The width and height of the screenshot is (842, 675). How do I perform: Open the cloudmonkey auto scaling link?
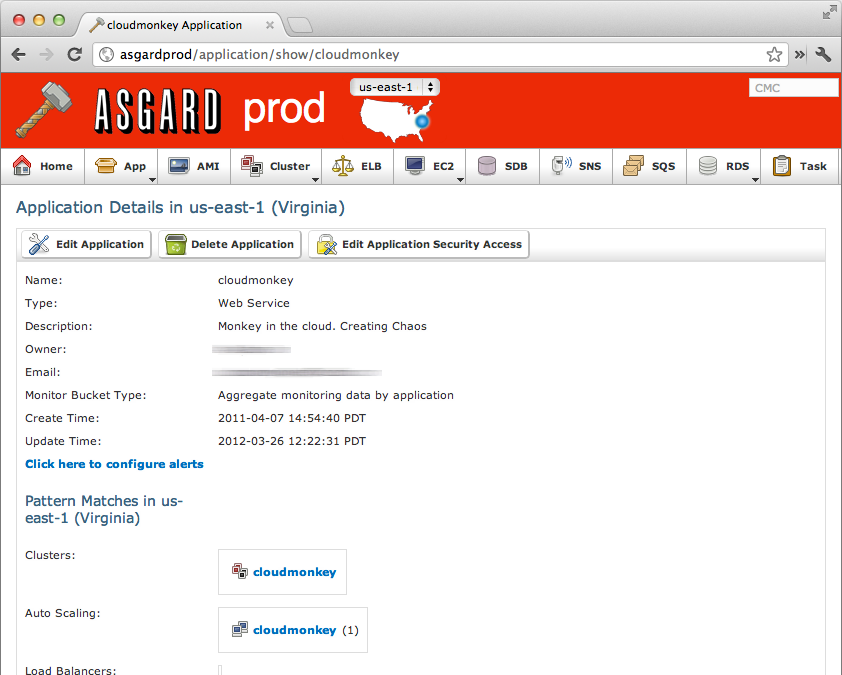pos(295,630)
